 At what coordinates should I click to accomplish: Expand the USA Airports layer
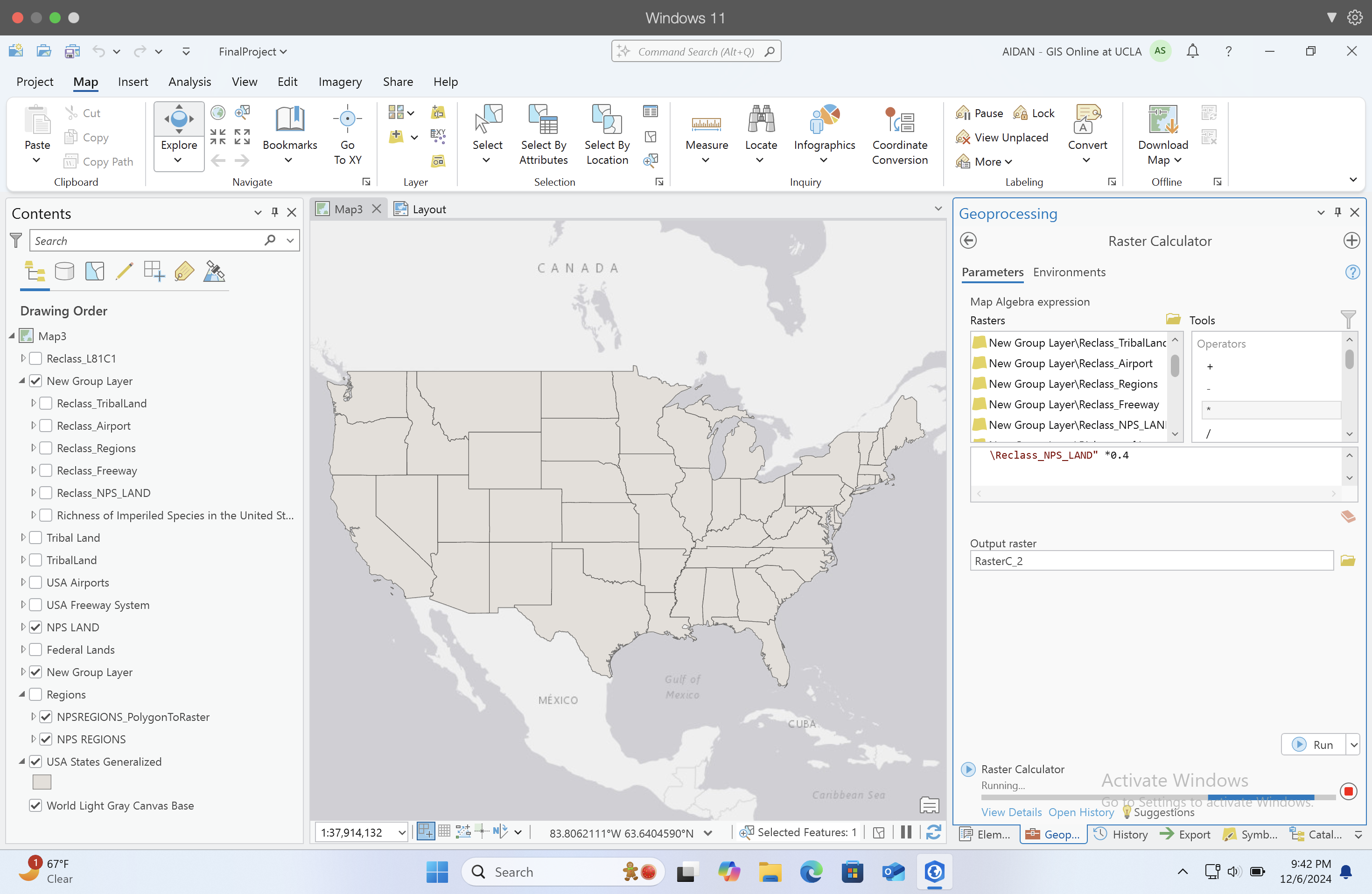[23, 583]
